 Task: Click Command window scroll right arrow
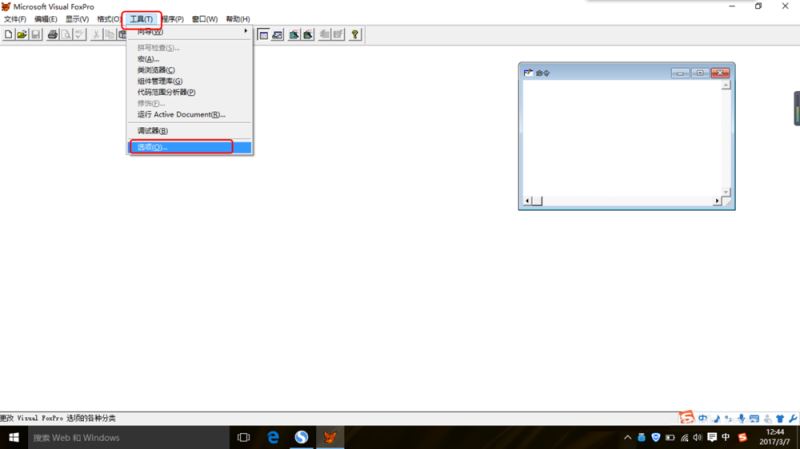[717, 201]
